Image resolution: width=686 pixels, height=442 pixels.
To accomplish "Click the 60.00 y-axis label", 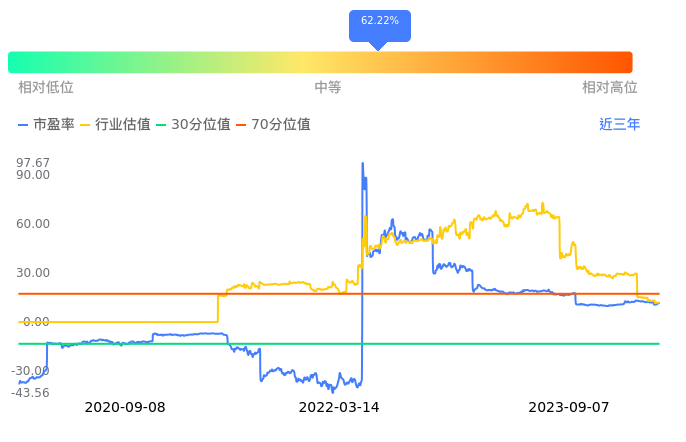I will tap(34, 224).
